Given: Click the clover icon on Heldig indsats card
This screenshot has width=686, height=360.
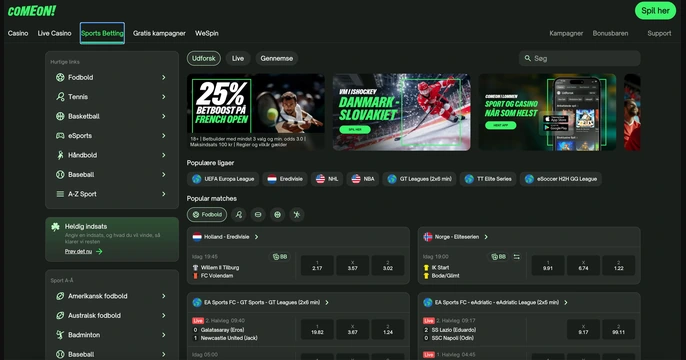Looking at the screenshot, I should [x=55, y=227].
